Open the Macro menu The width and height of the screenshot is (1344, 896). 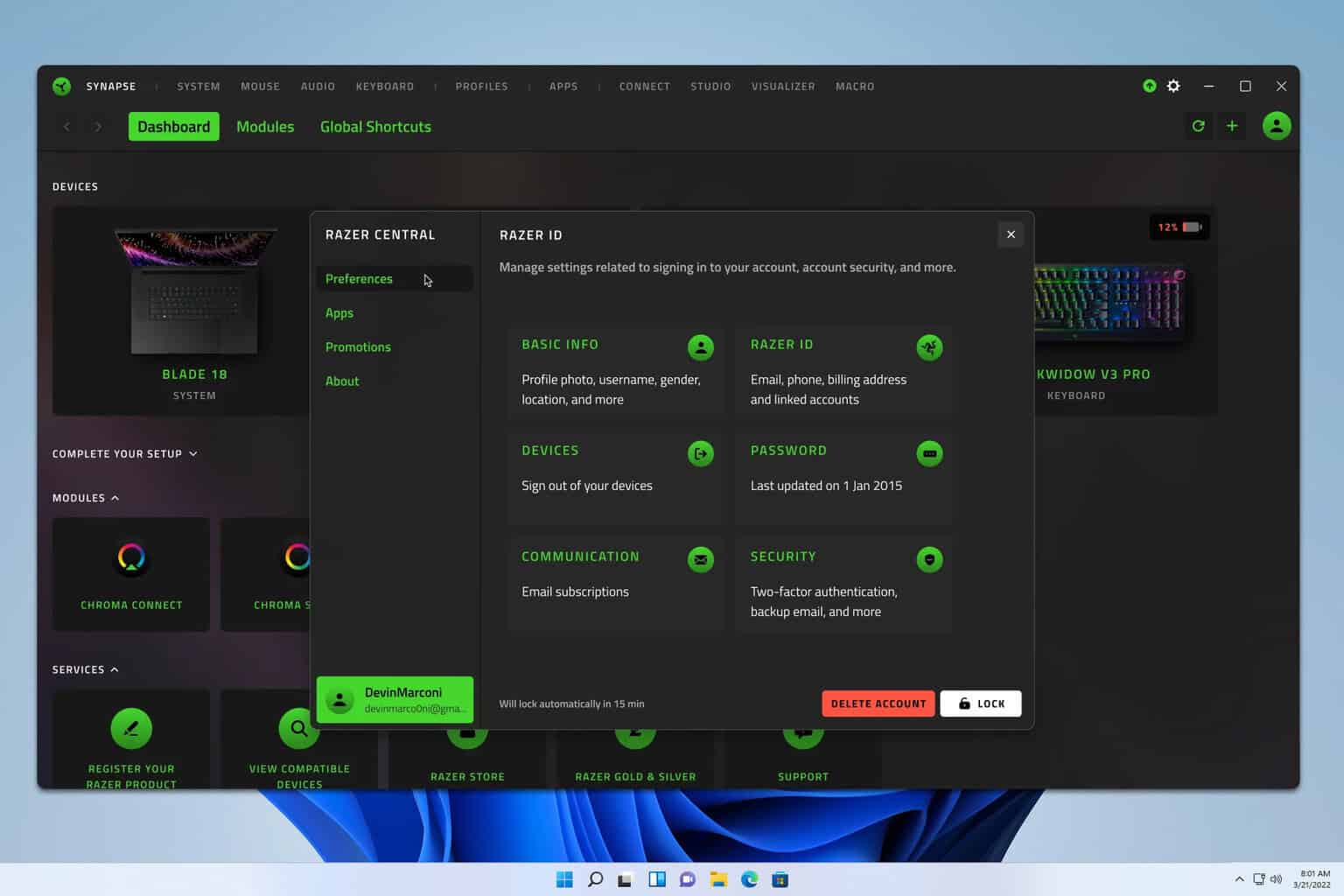855,86
